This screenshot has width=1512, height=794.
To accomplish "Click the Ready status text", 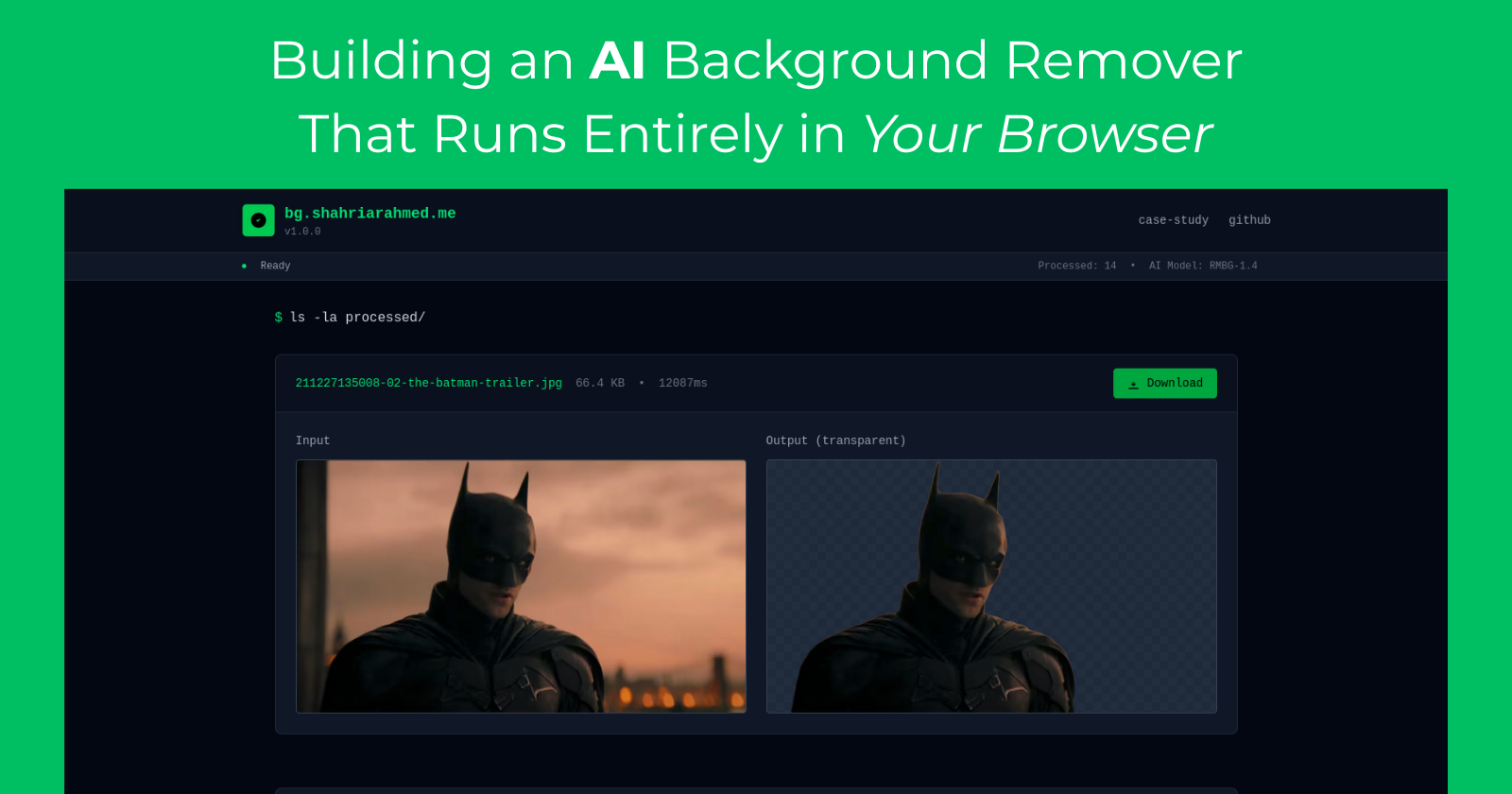I will [275, 266].
